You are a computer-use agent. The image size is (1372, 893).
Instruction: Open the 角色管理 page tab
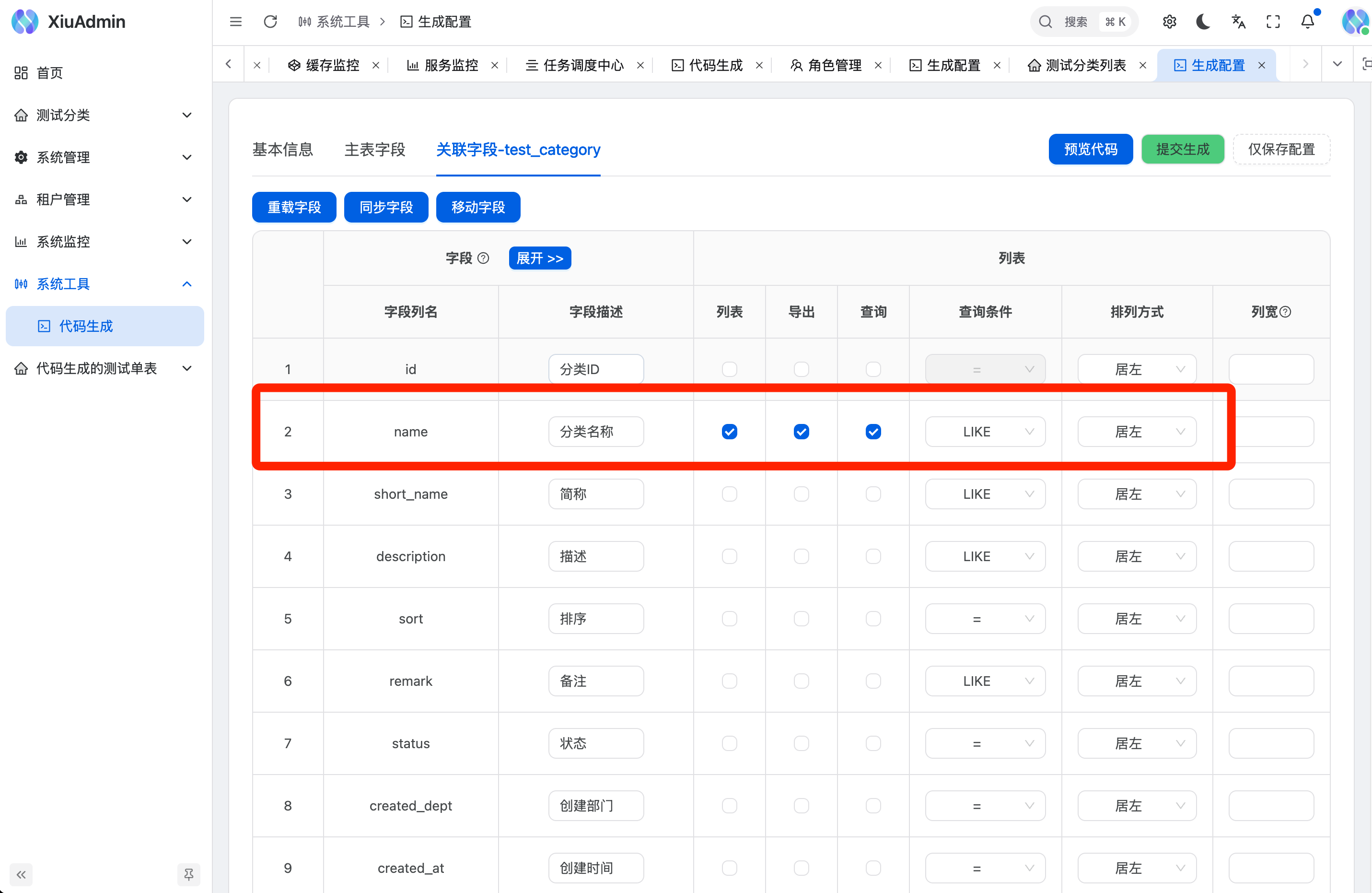point(834,65)
